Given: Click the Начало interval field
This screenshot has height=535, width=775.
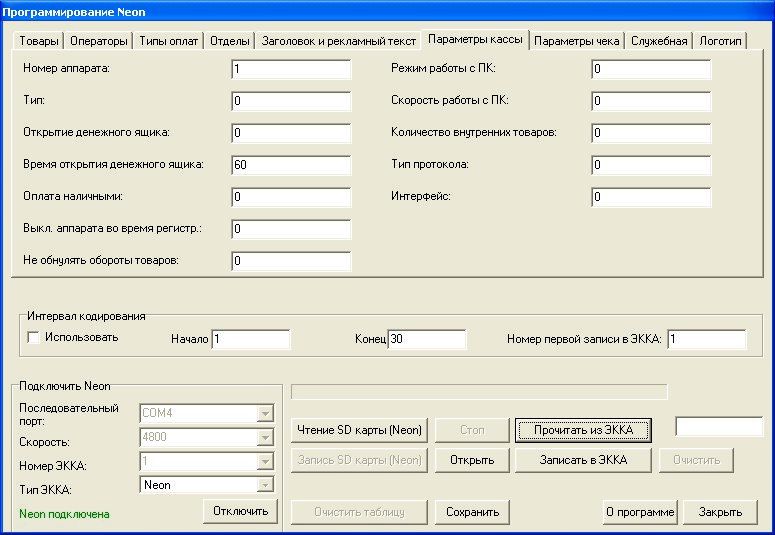Looking at the screenshot, I should coord(251,339).
